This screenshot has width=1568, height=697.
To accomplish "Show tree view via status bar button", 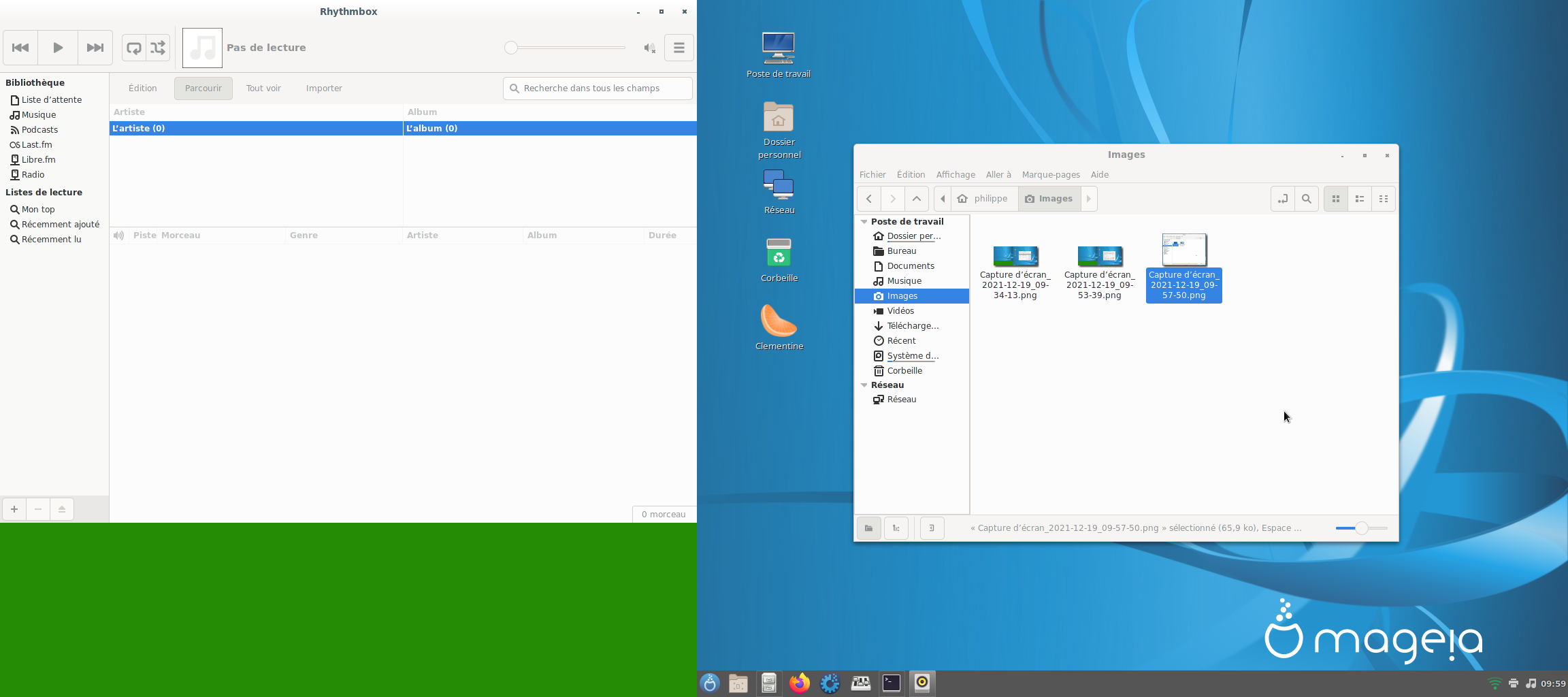I will (896, 528).
